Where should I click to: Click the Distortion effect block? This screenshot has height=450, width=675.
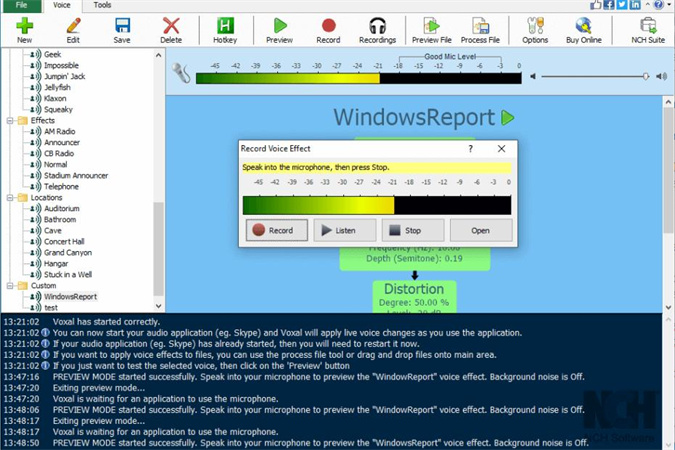coord(414,297)
